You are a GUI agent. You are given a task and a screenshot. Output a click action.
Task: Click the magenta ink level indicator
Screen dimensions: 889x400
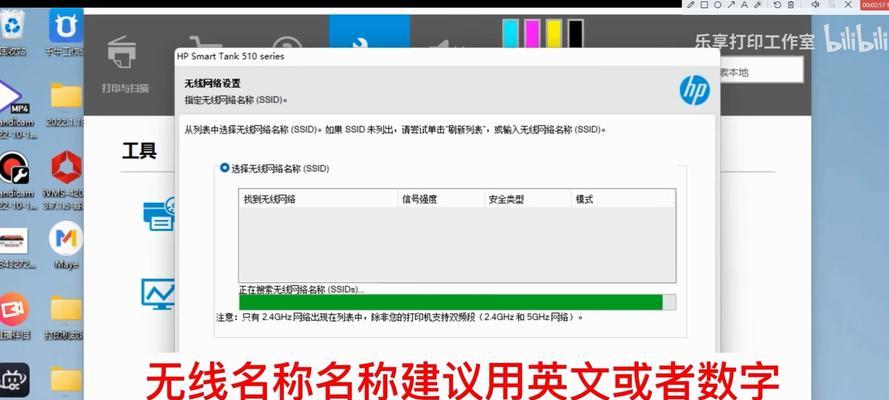click(531, 33)
